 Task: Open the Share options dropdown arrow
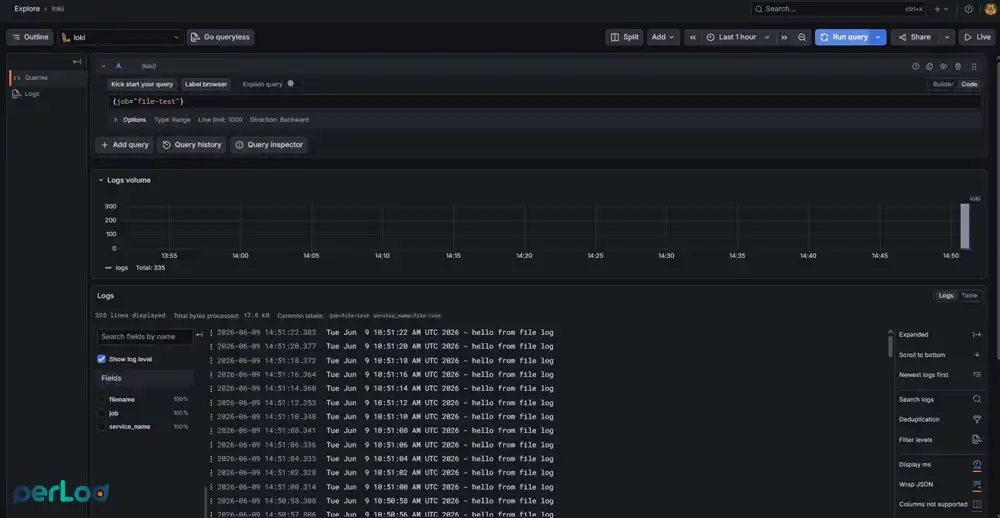coord(947,37)
